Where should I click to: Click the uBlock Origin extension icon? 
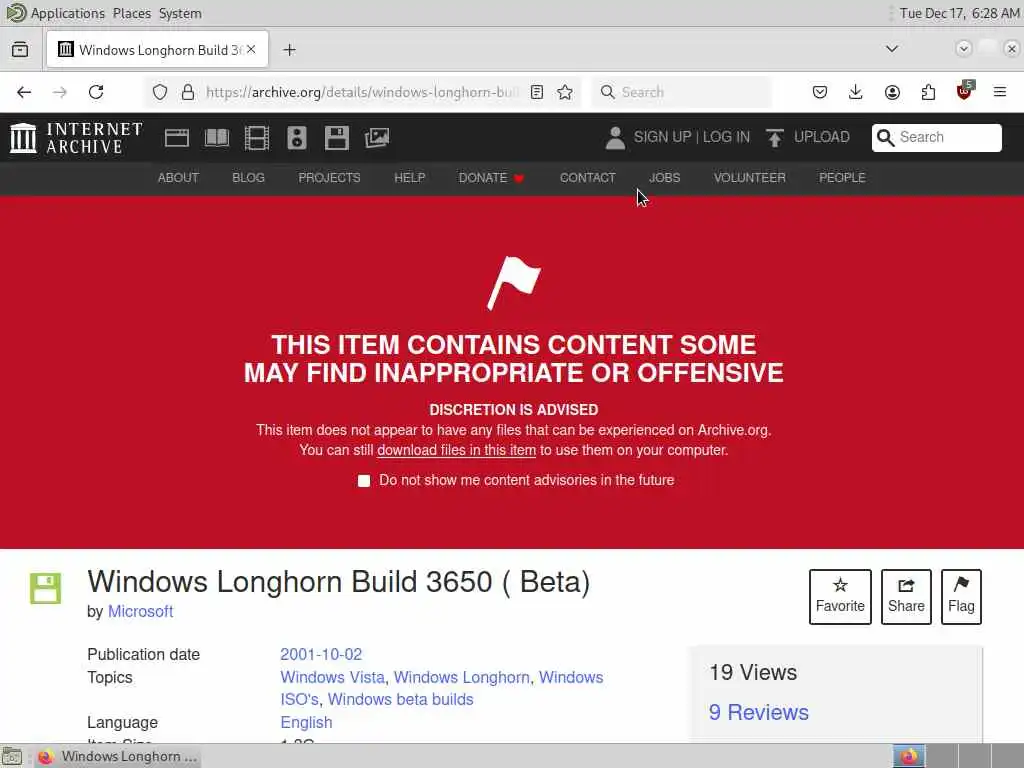click(964, 91)
